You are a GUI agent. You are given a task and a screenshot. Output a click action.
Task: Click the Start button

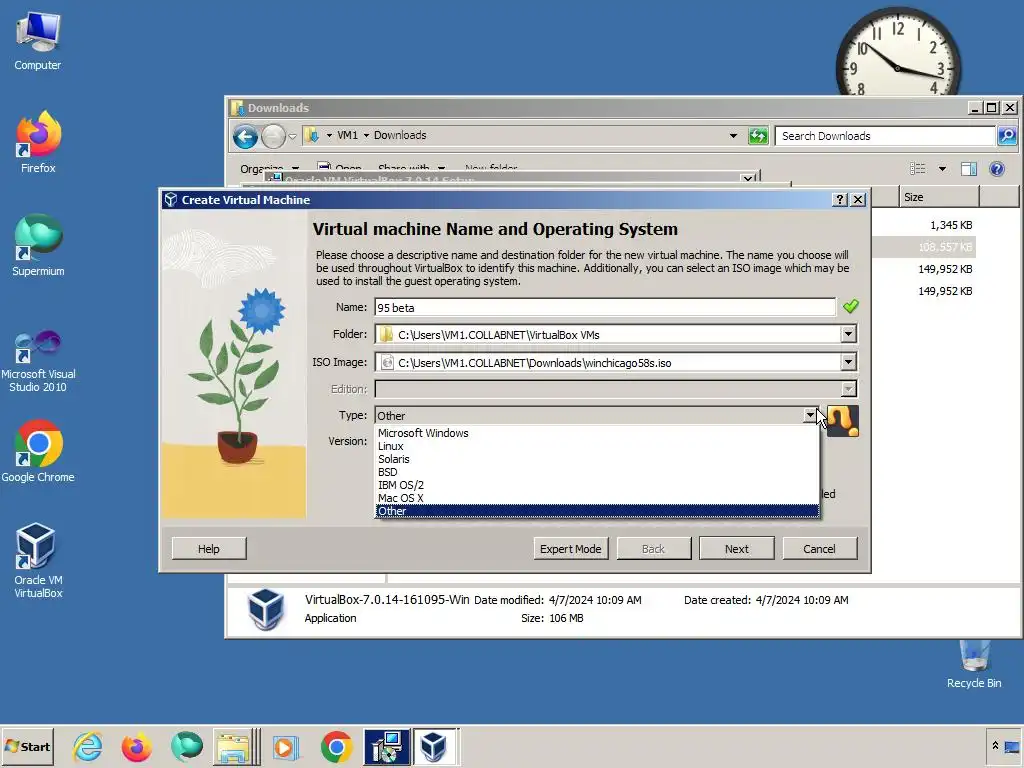pos(27,746)
